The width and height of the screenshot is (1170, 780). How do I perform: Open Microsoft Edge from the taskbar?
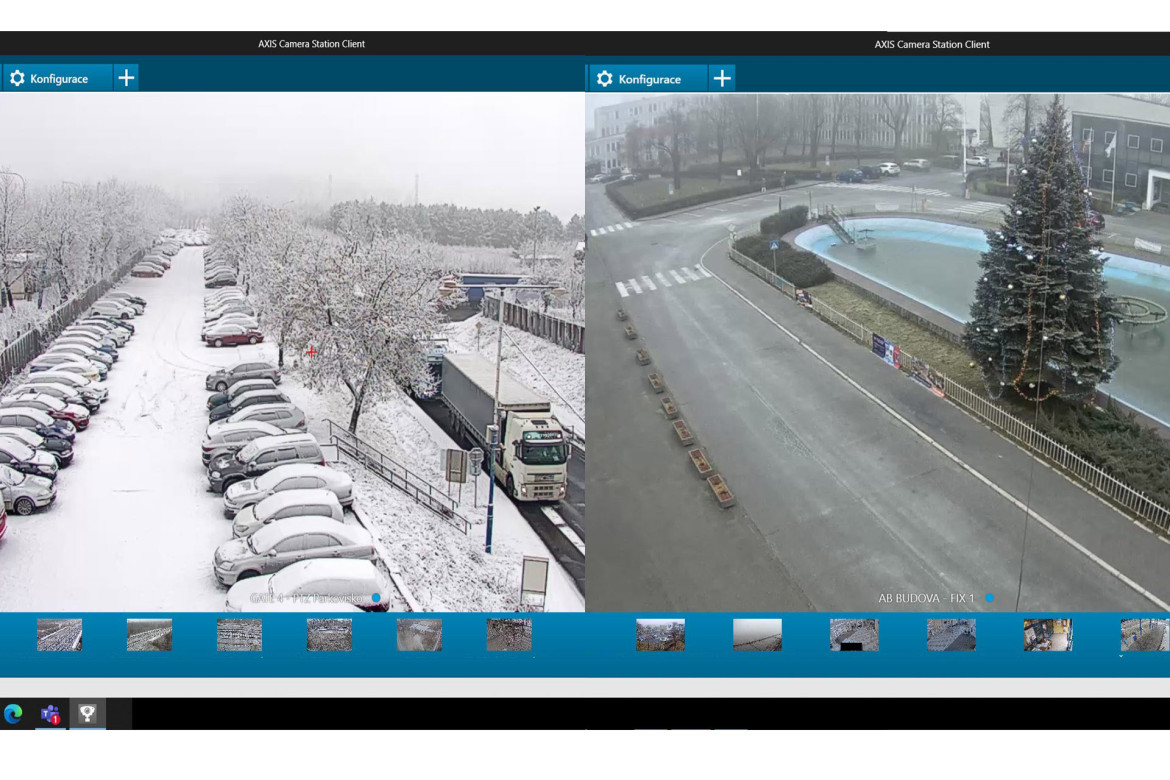(13, 713)
